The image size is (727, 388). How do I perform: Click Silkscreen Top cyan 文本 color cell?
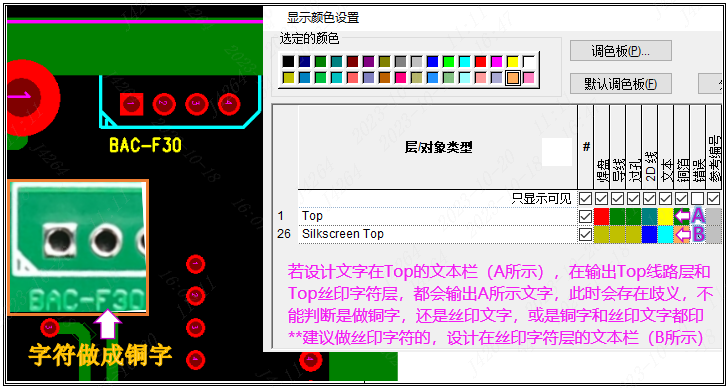(x=665, y=235)
